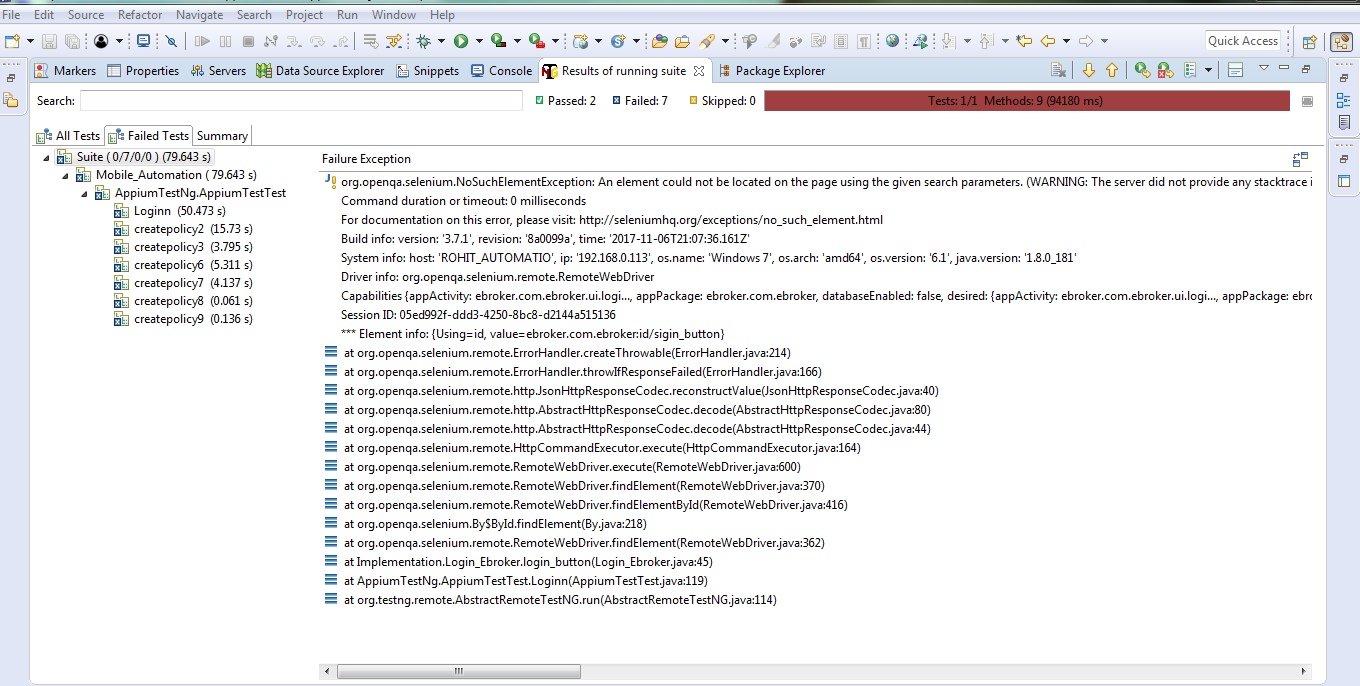
Task: Click the red test progress bar
Action: click(x=1026, y=100)
